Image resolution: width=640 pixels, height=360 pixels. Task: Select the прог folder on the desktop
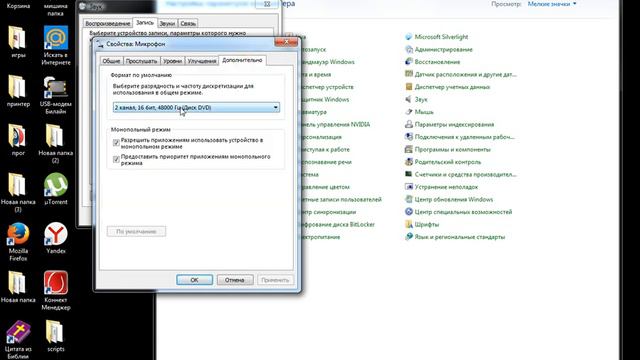pos(18,140)
